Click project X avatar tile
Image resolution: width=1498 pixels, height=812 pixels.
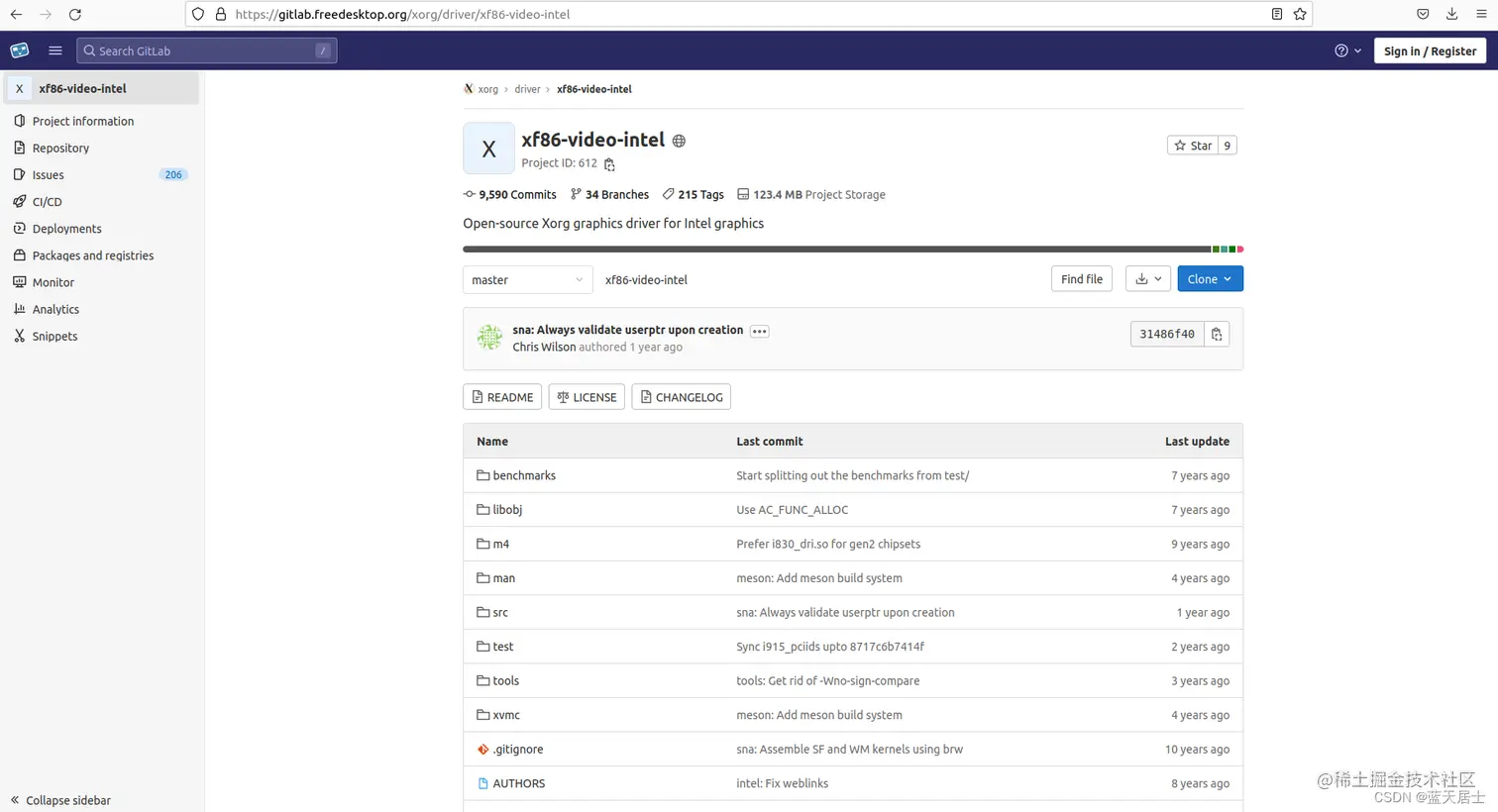488,149
